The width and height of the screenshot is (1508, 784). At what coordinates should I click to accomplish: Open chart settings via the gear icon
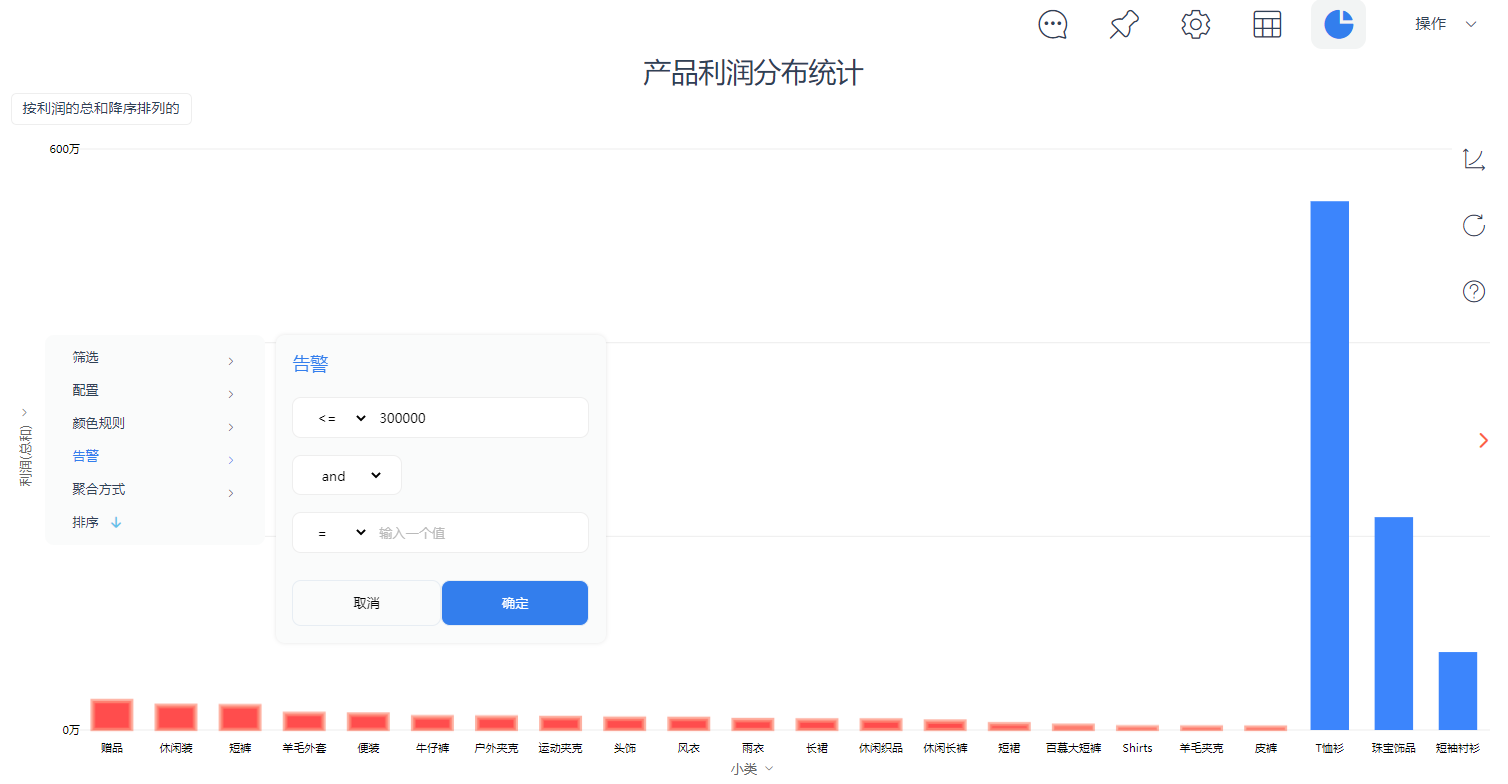click(1195, 24)
